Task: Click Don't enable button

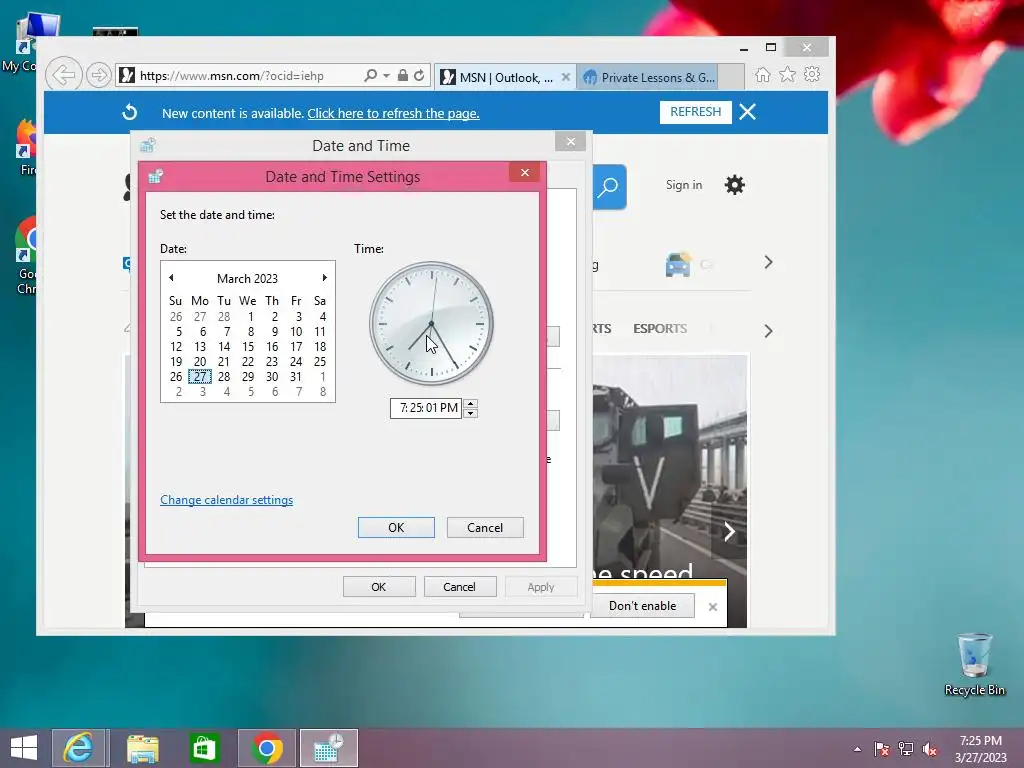Action: [x=643, y=606]
